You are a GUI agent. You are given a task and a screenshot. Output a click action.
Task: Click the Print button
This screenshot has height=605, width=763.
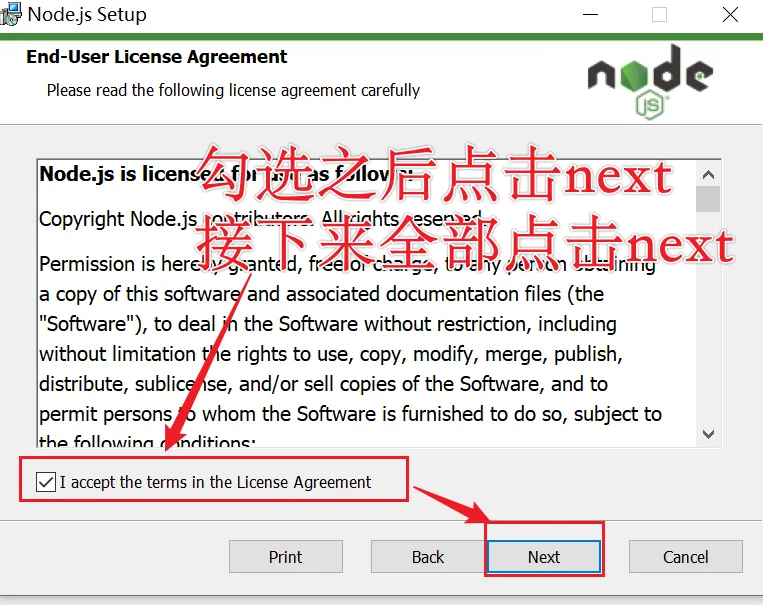(286, 557)
